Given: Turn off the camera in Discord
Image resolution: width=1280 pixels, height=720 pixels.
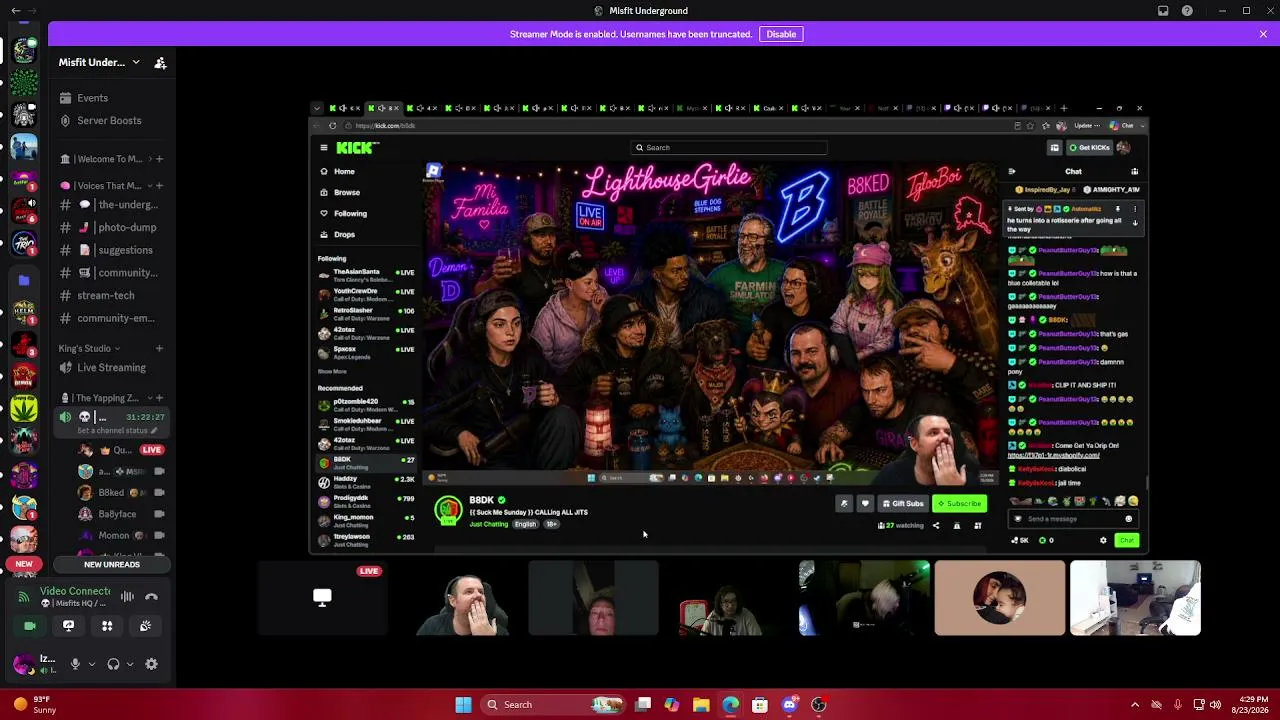Looking at the screenshot, I should point(30,626).
